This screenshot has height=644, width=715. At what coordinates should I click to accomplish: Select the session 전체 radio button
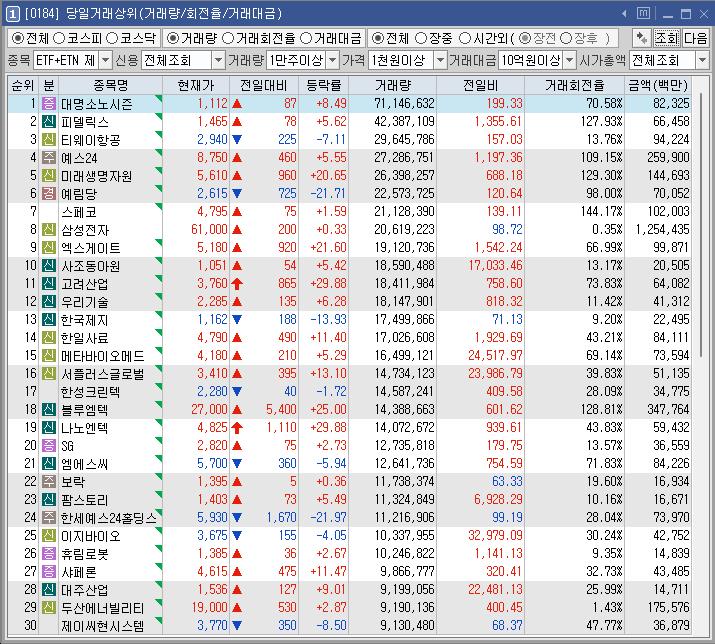[x=377, y=38]
